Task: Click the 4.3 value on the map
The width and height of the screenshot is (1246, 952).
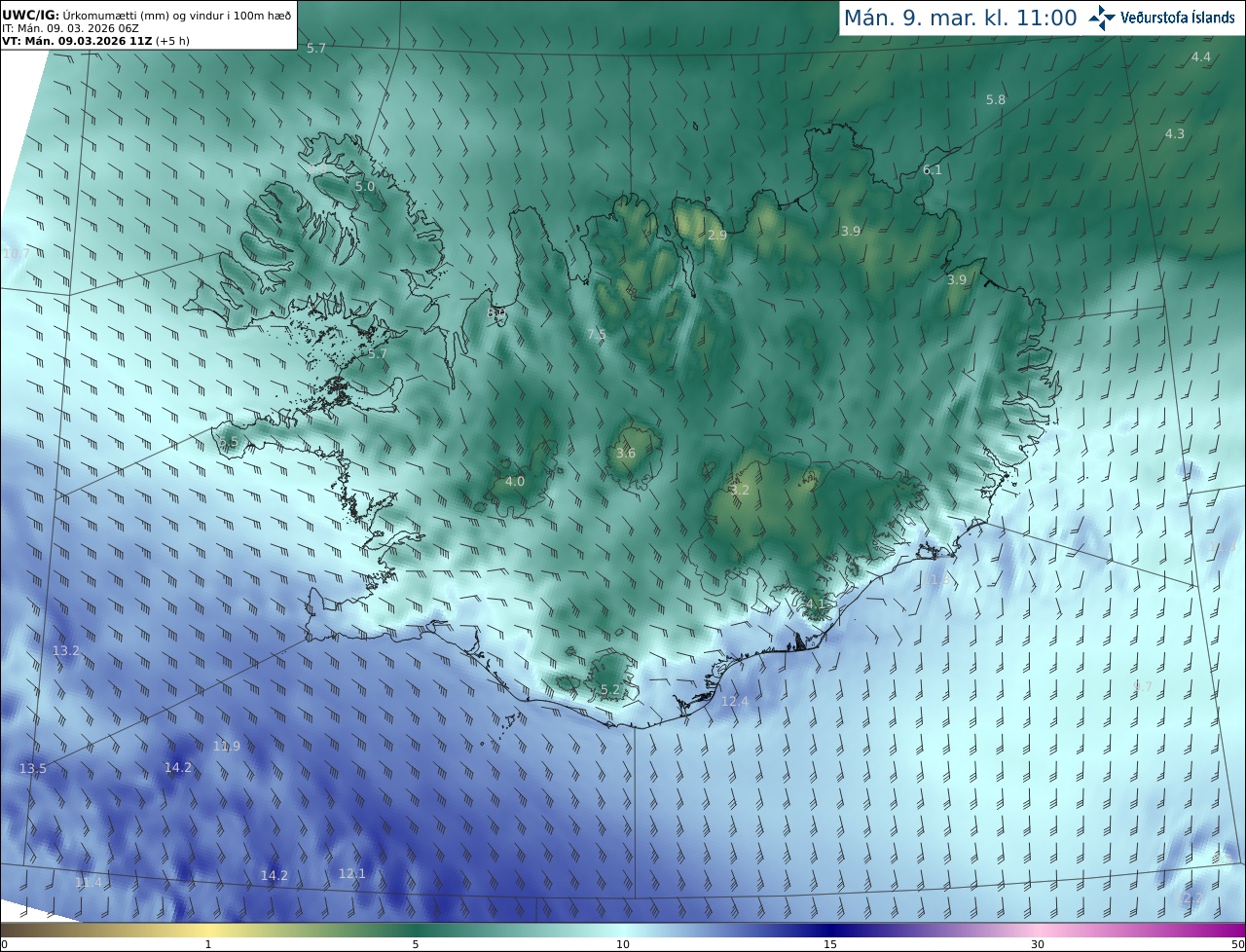Action: click(x=1175, y=134)
